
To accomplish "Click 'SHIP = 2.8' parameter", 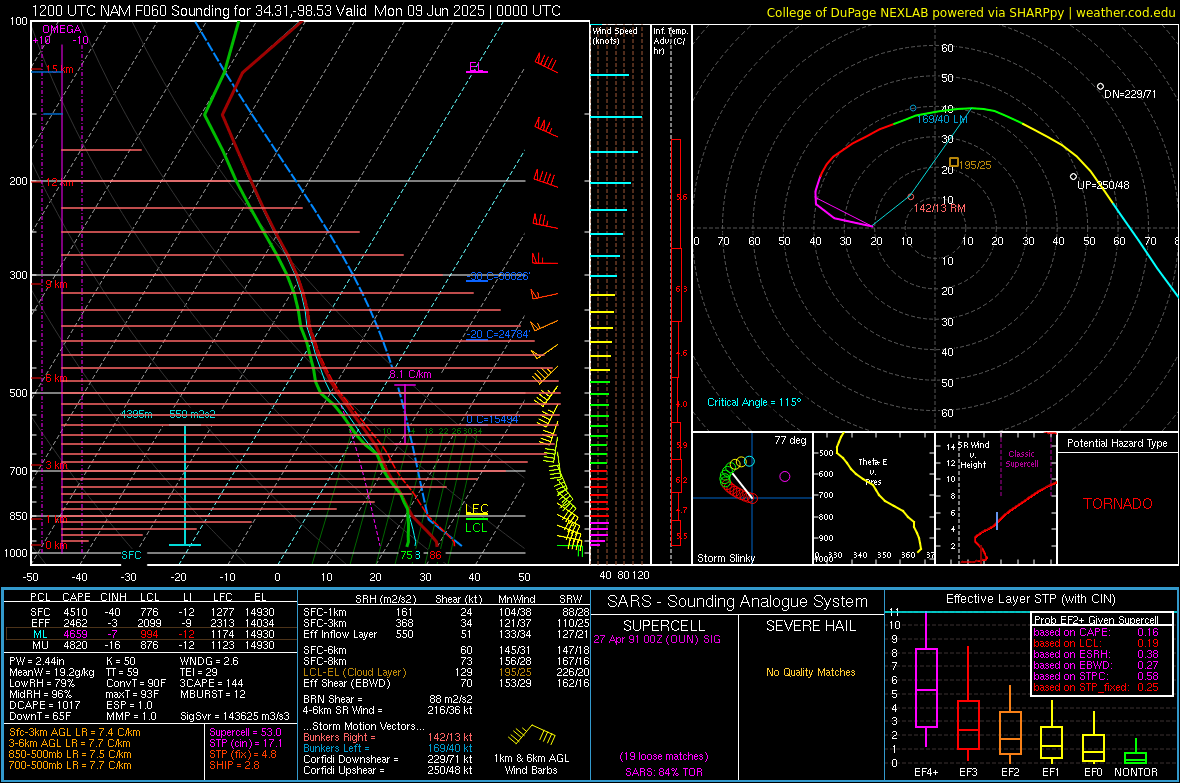I will (x=234, y=765).
